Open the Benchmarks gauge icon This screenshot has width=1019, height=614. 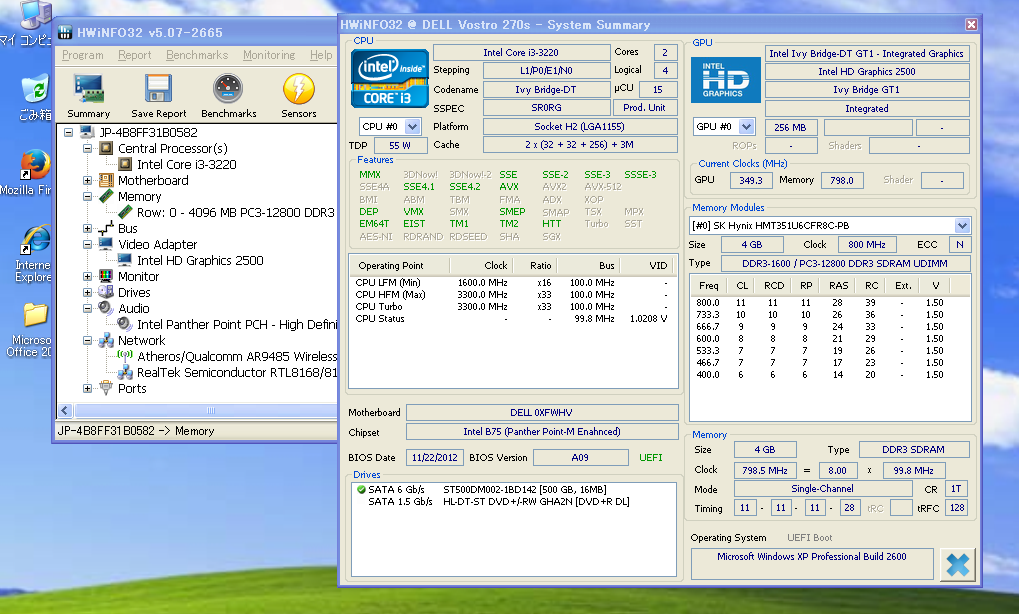point(228,89)
